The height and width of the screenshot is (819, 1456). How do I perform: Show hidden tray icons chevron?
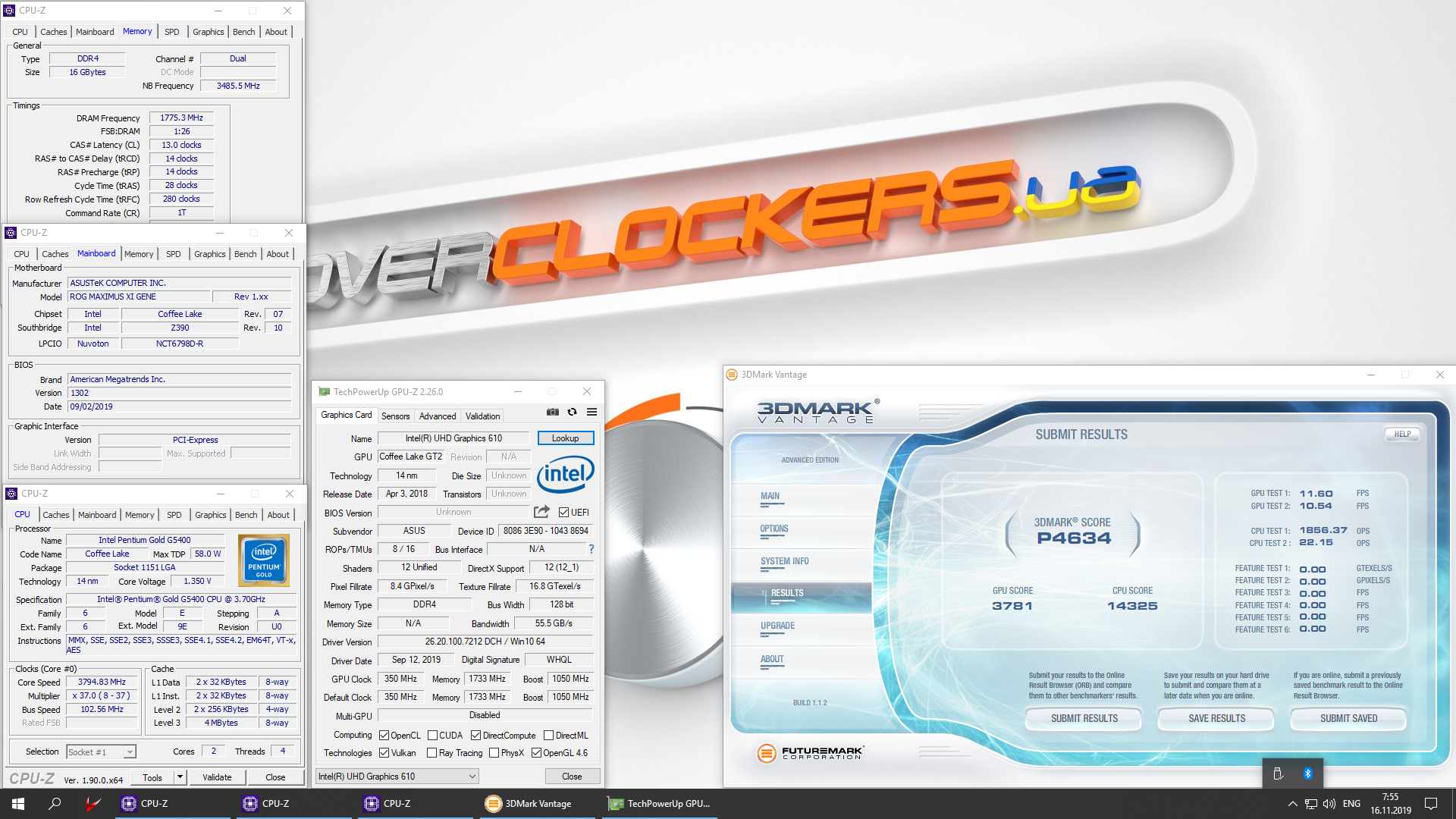(1292, 804)
